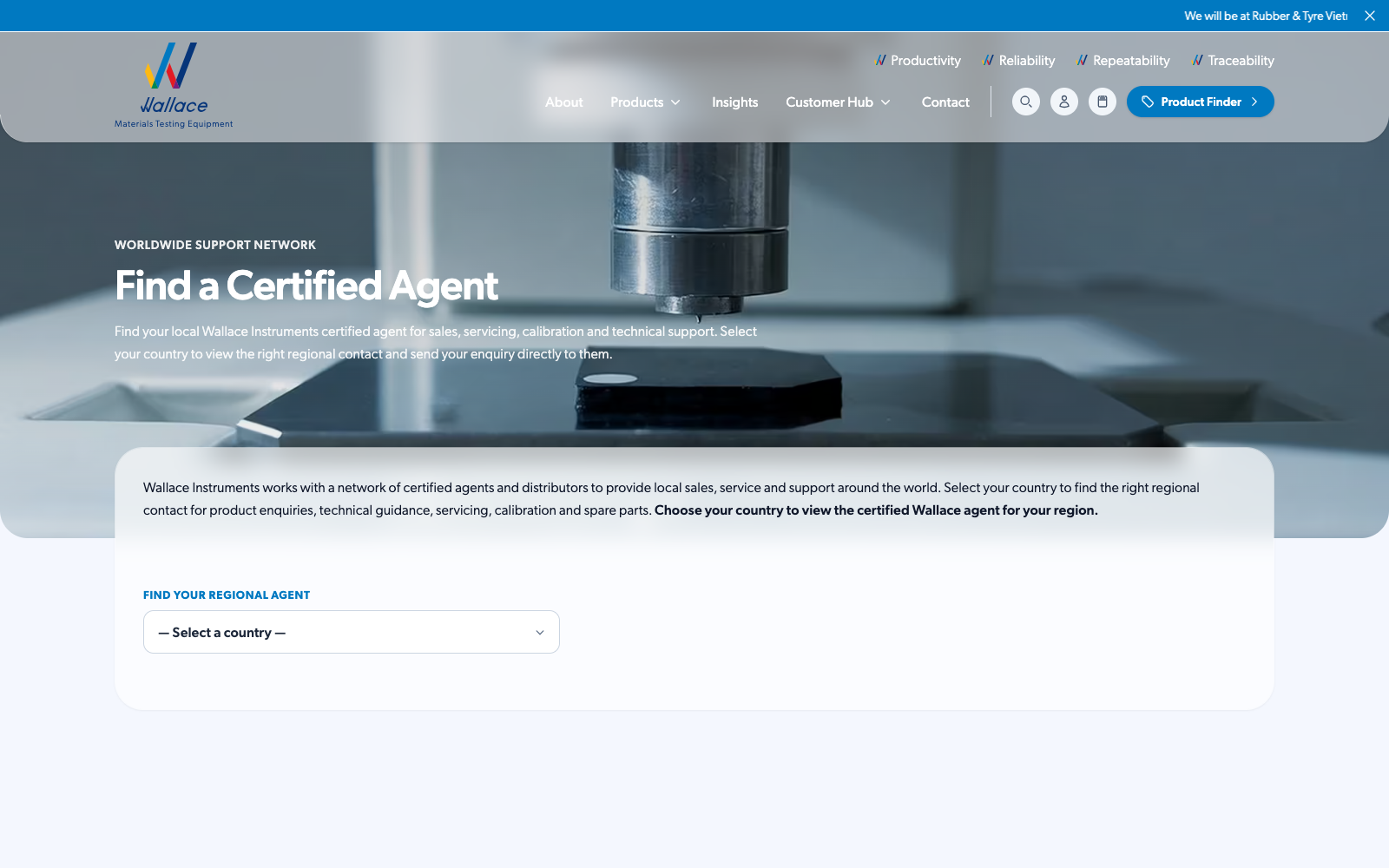
Task: Open the clipboard quote basket icon
Action: [x=1103, y=102]
